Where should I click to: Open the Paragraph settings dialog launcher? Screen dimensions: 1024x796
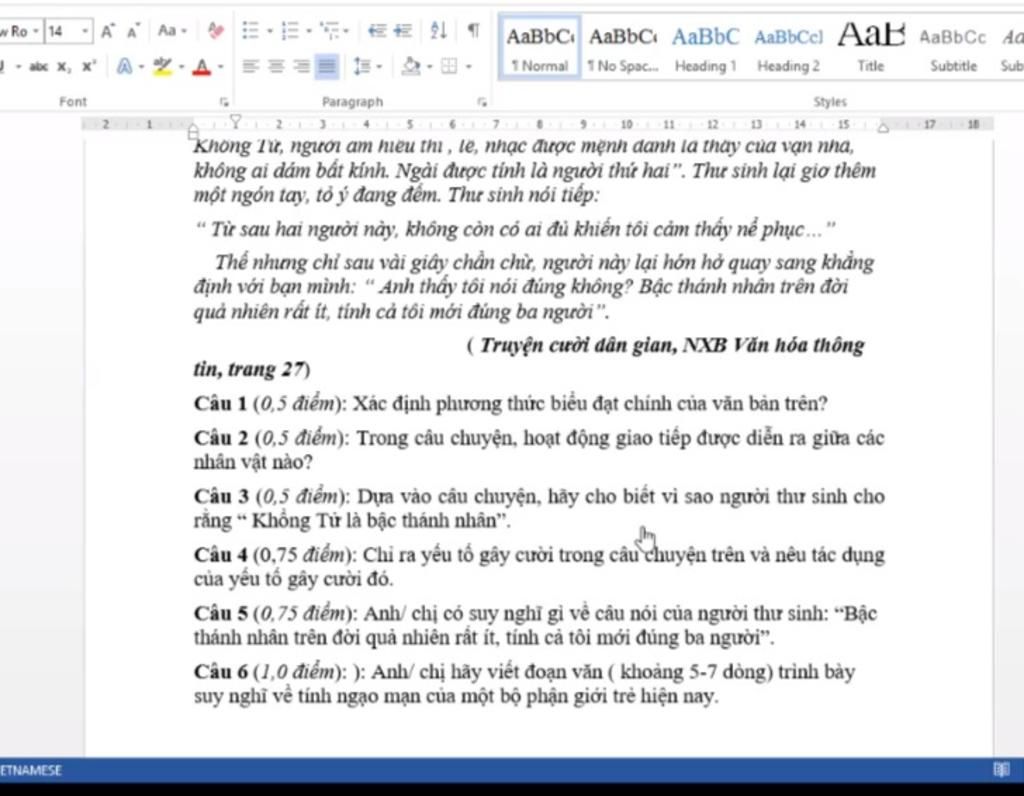(482, 101)
